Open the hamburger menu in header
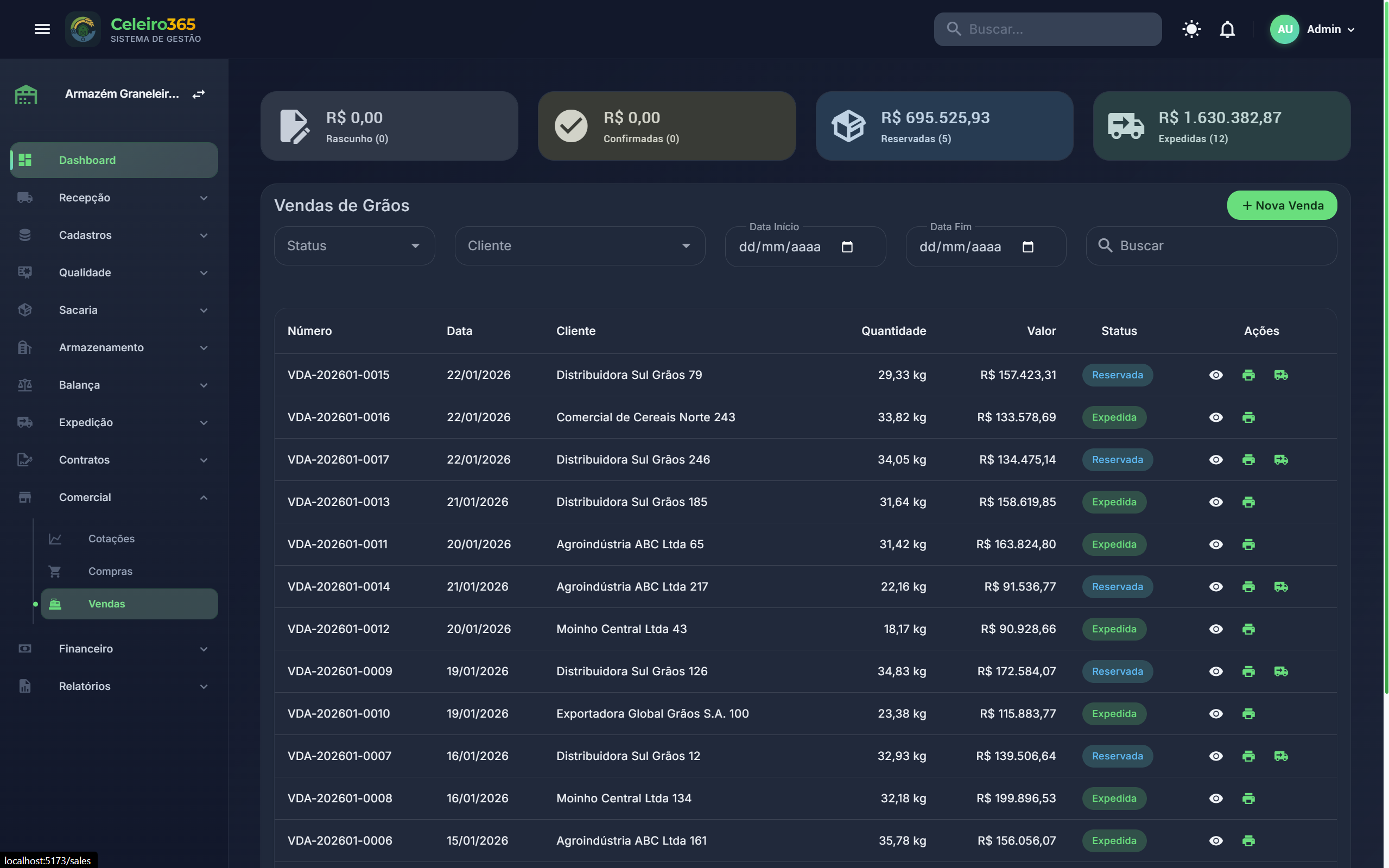The width and height of the screenshot is (1389, 868). (42, 29)
